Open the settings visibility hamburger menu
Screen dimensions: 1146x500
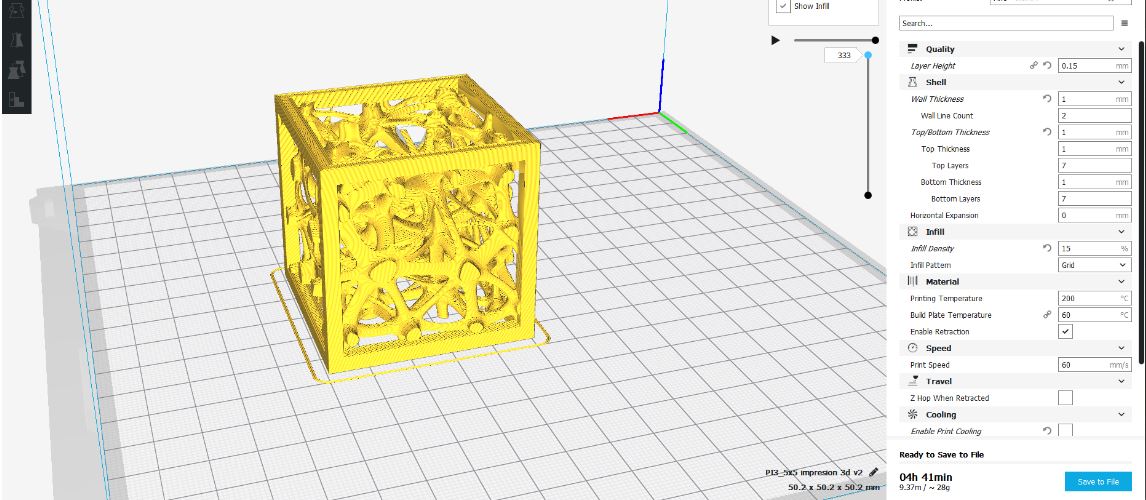click(1125, 23)
